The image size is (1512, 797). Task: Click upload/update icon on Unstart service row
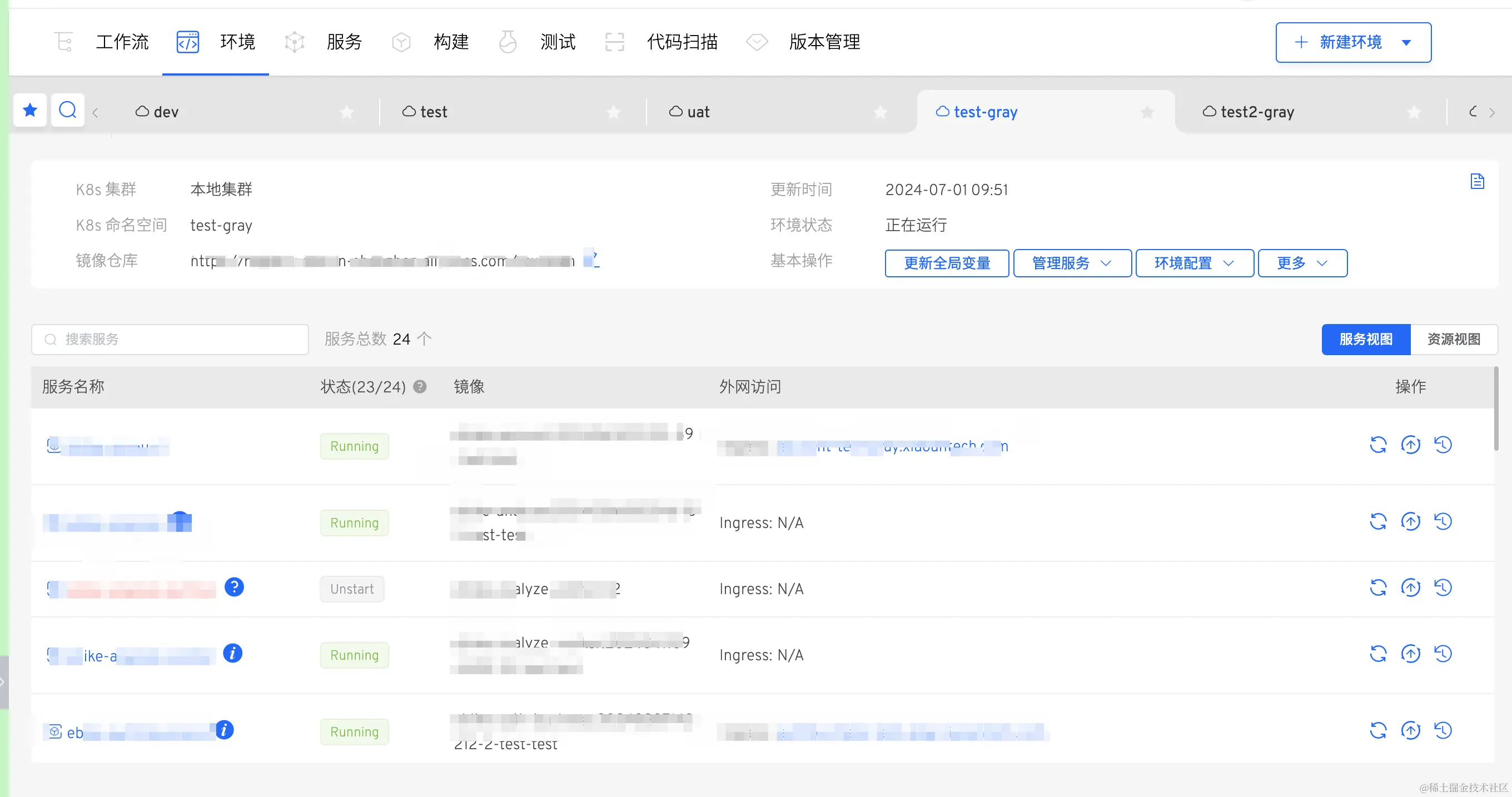point(1410,587)
